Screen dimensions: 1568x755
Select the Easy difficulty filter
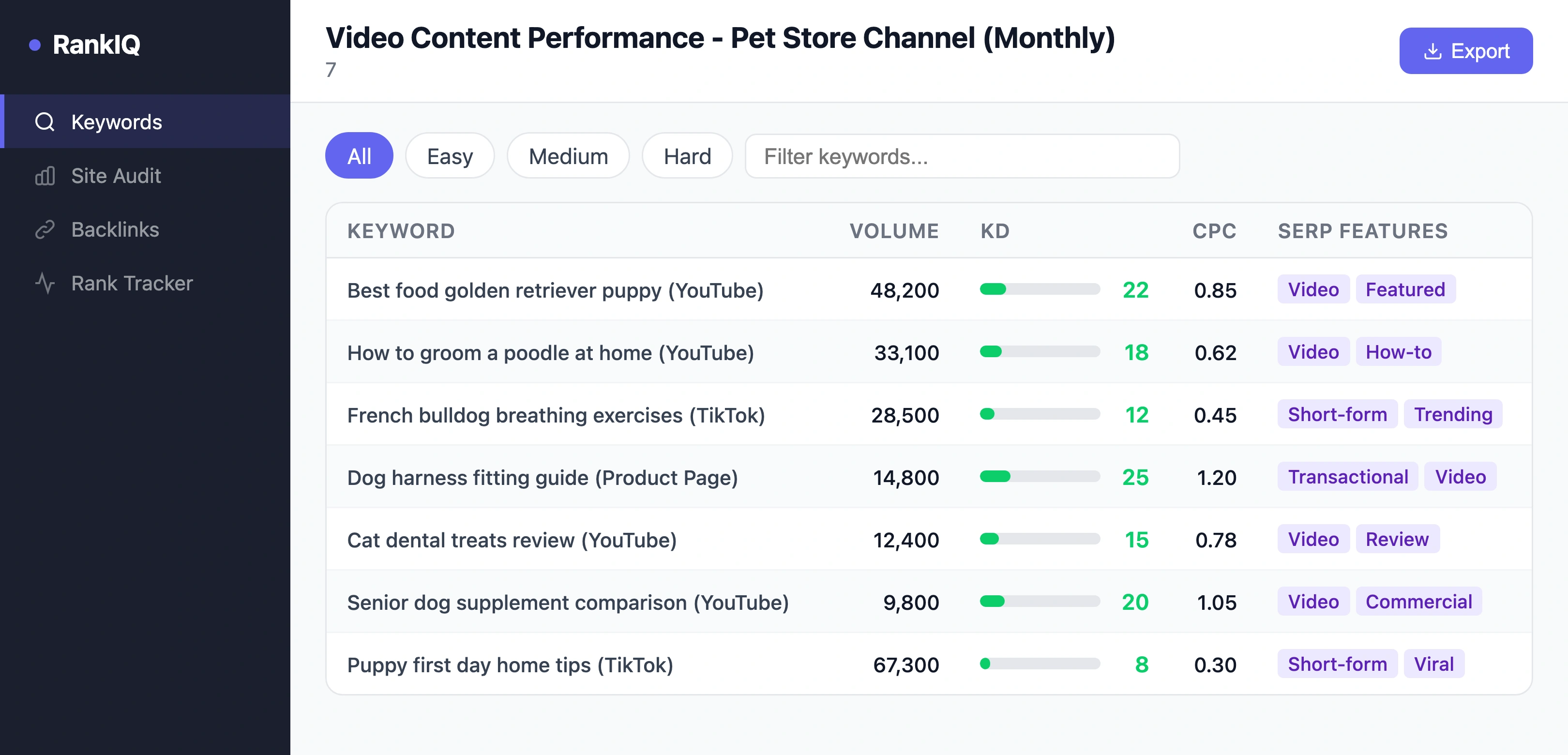point(449,156)
